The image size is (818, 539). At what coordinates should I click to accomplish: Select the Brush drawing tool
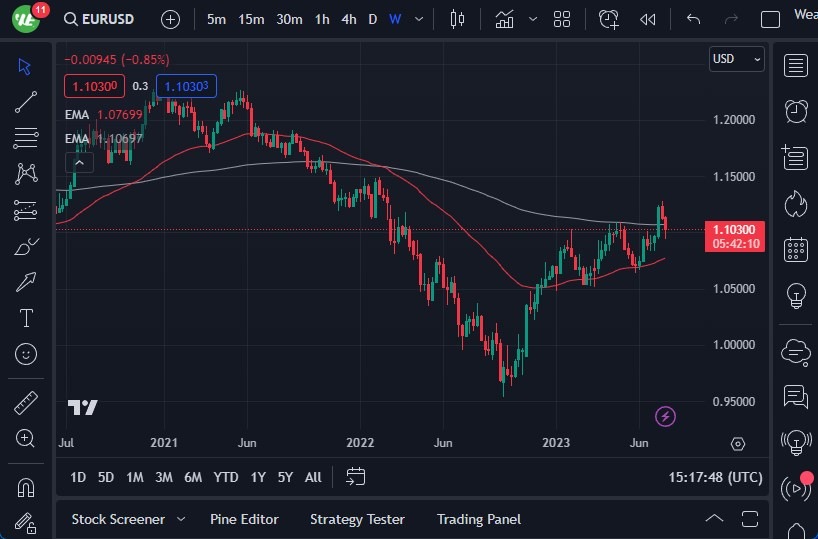click(26, 246)
